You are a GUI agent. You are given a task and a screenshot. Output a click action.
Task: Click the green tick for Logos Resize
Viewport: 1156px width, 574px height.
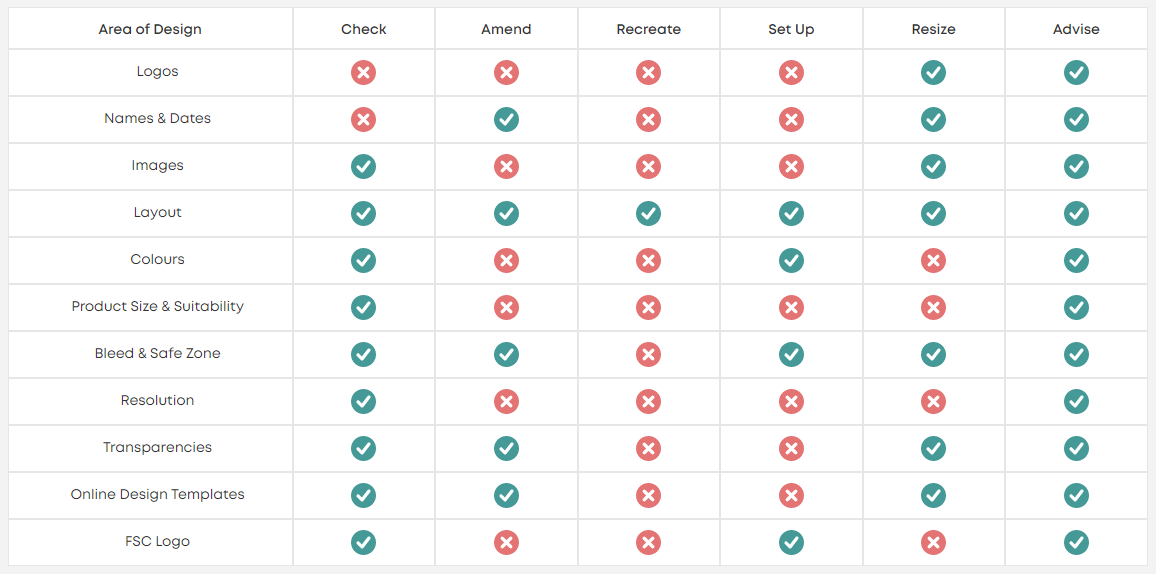(933, 72)
